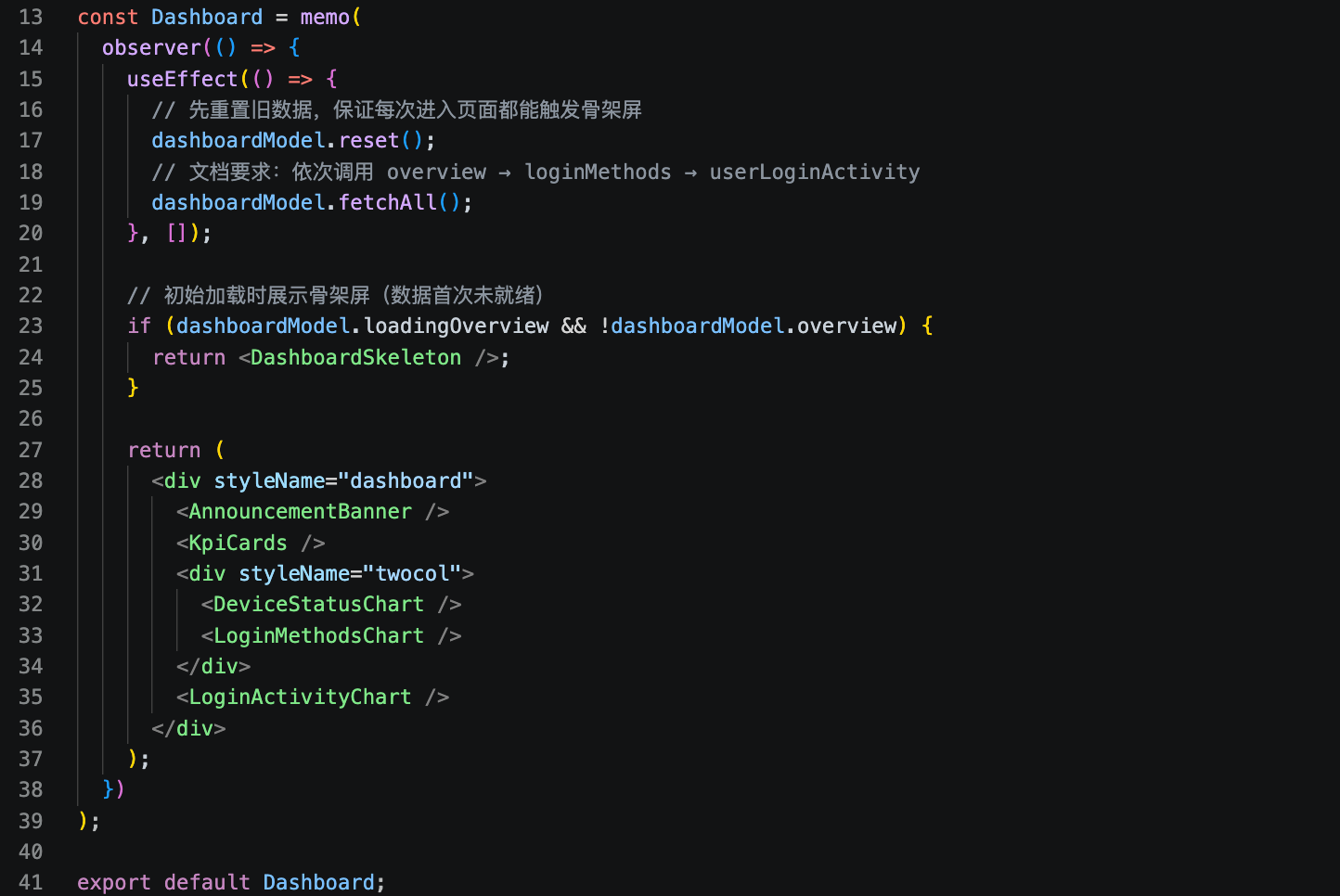This screenshot has height=896, width=1340.
Task: Click 'dashboardModel' on line 19
Action: click(238, 202)
